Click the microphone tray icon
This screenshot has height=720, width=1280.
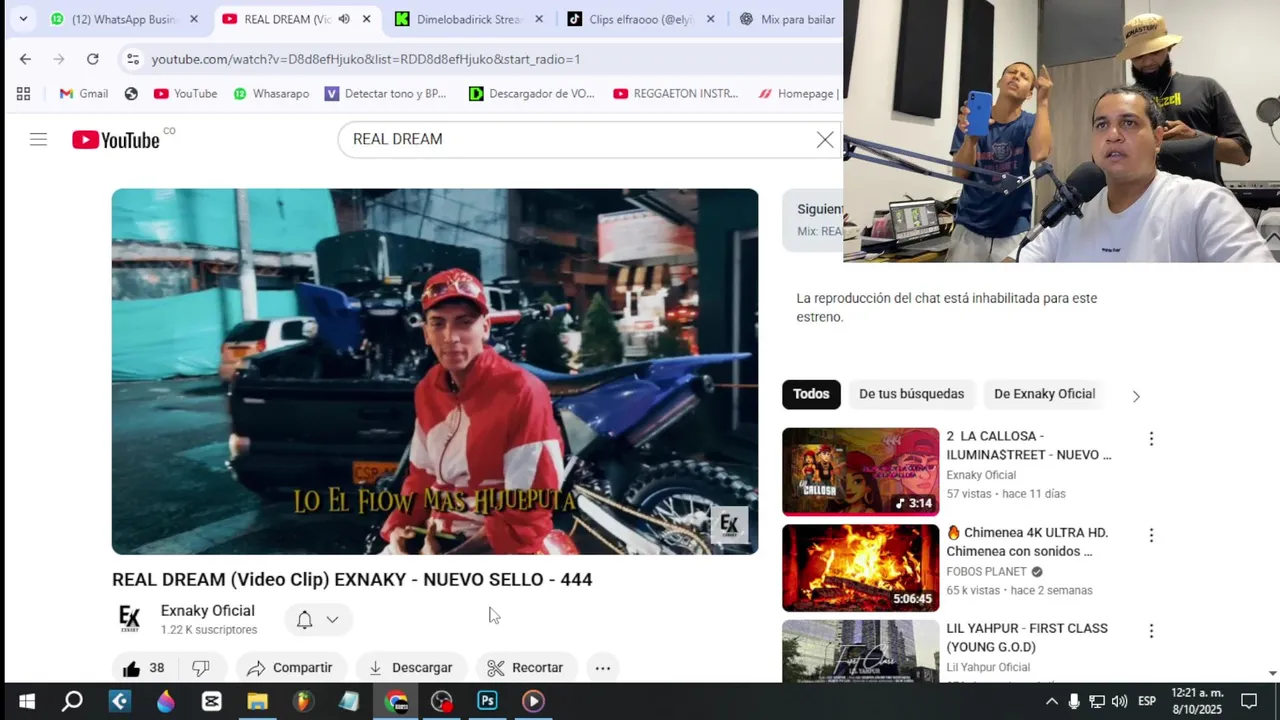[x=1074, y=701]
